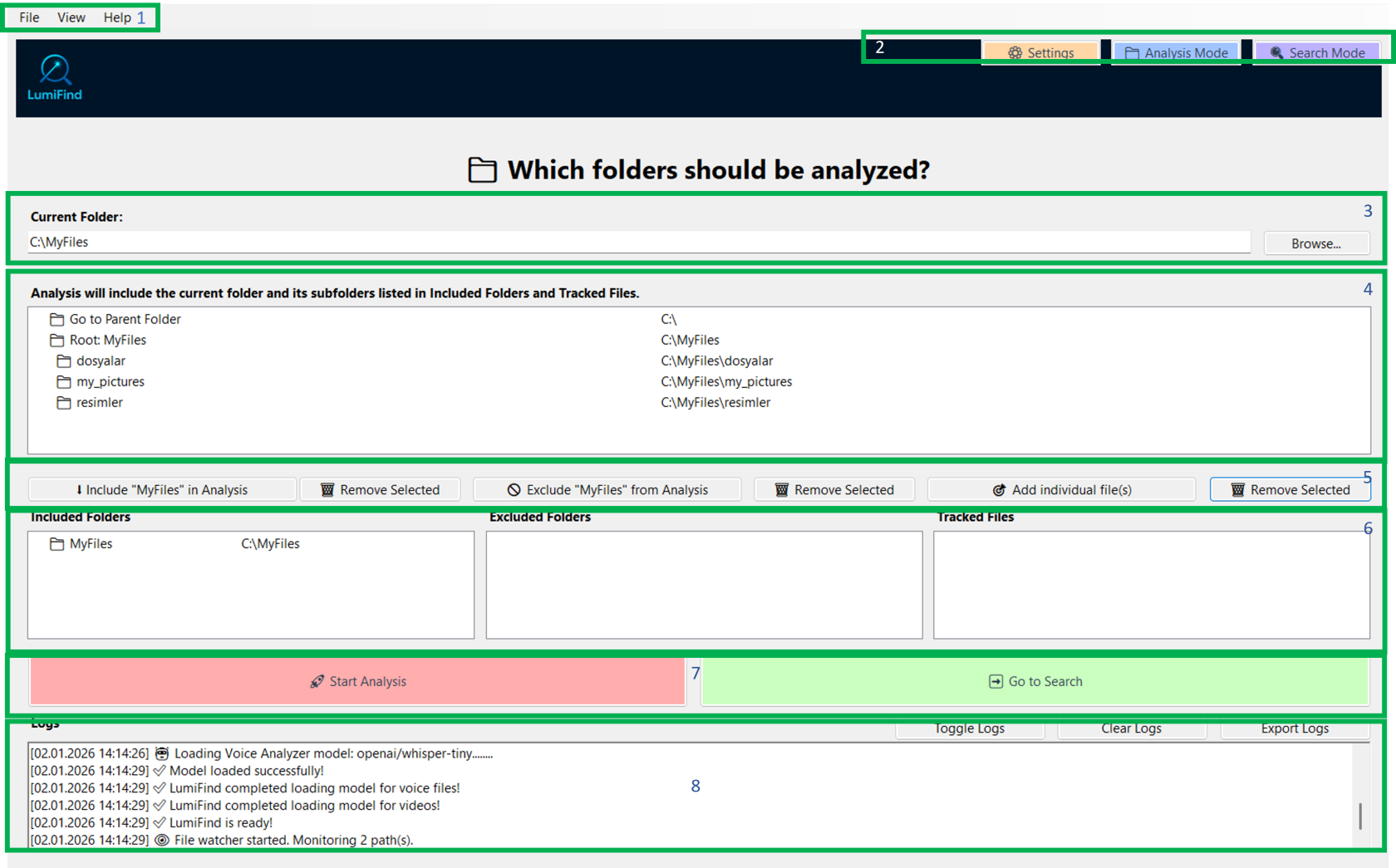Click folder icon beside Root: MyFiles
The height and width of the screenshot is (868, 1396).
click(57, 340)
